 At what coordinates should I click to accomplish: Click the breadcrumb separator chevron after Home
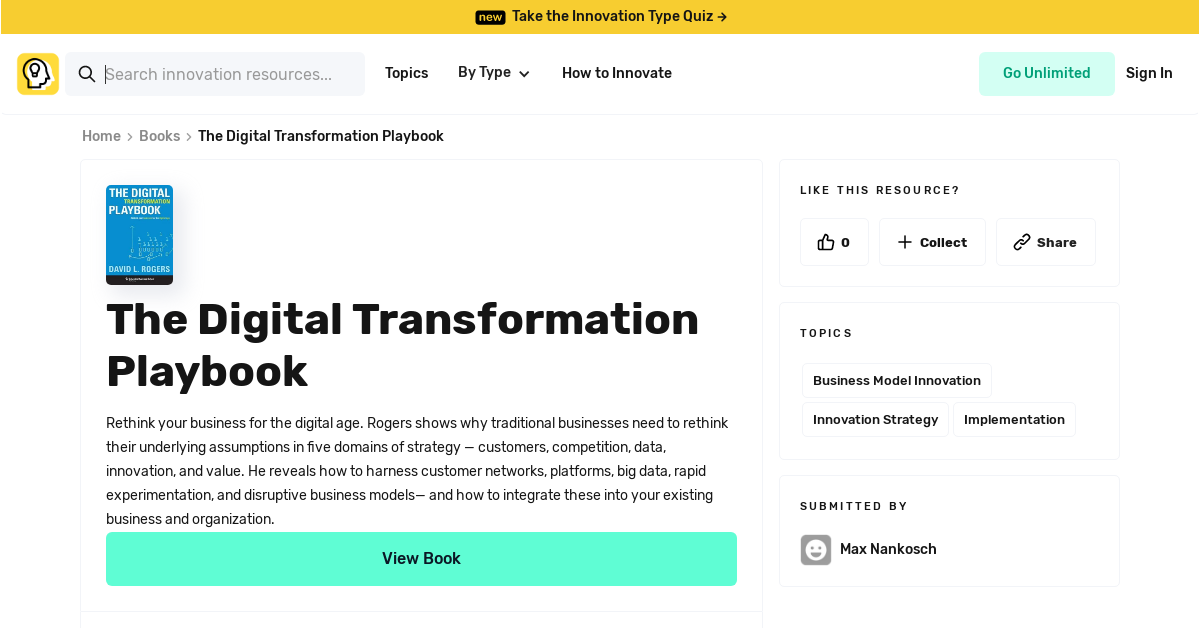pyautogui.click(x=129, y=136)
